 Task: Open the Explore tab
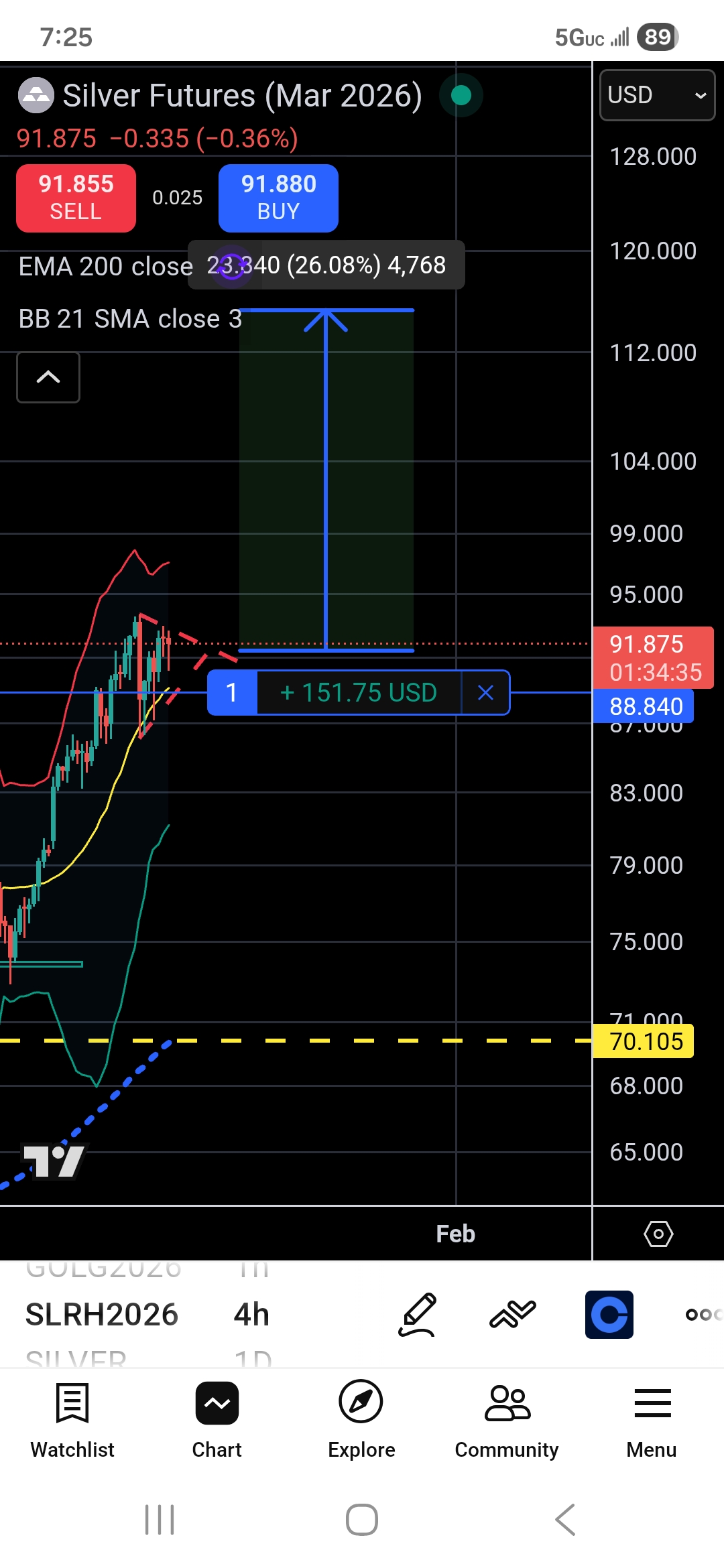pos(361,1420)
